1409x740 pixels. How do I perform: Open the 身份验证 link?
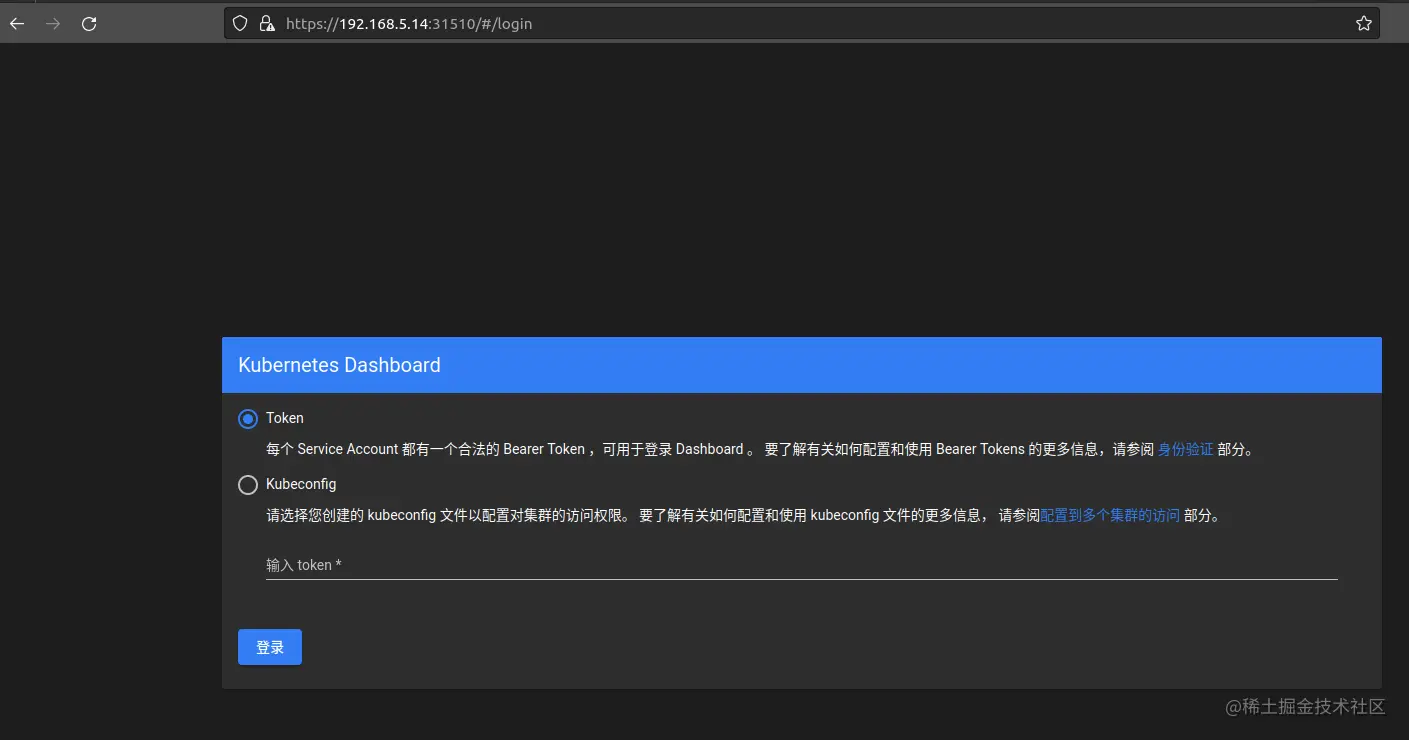(1185, 450)
